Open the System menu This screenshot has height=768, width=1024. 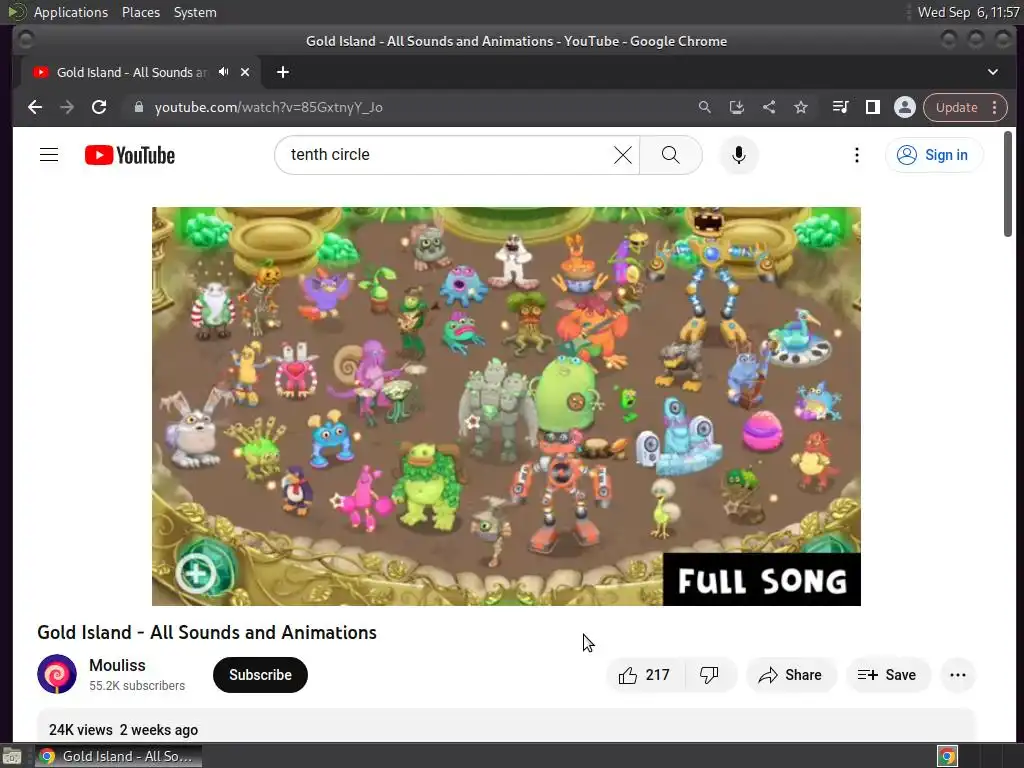[x=195, y=12]
